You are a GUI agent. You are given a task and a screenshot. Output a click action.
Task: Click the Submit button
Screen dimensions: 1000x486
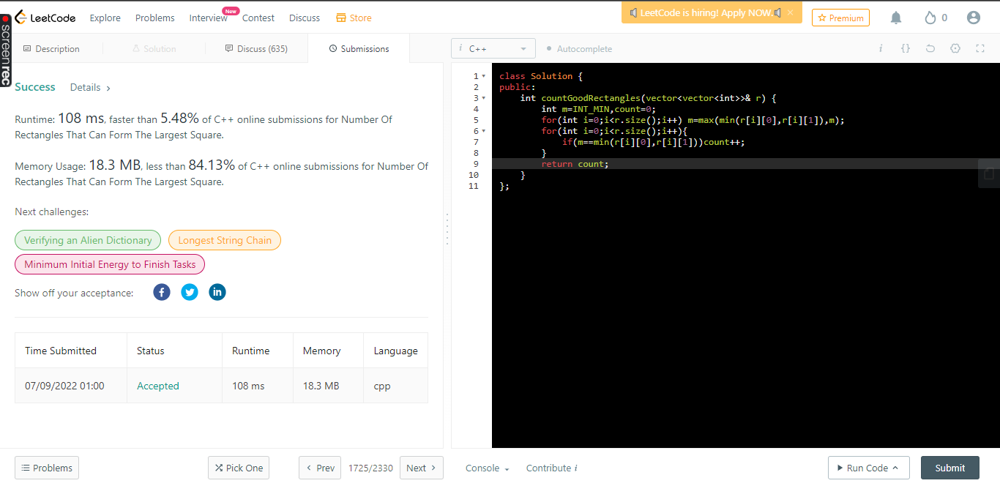(949, 468)
